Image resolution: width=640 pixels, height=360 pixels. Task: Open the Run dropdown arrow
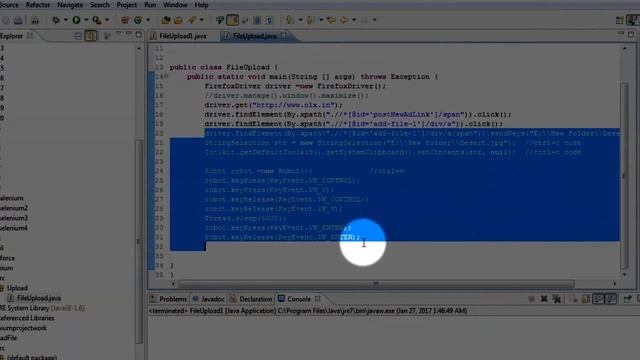point(86,20)
